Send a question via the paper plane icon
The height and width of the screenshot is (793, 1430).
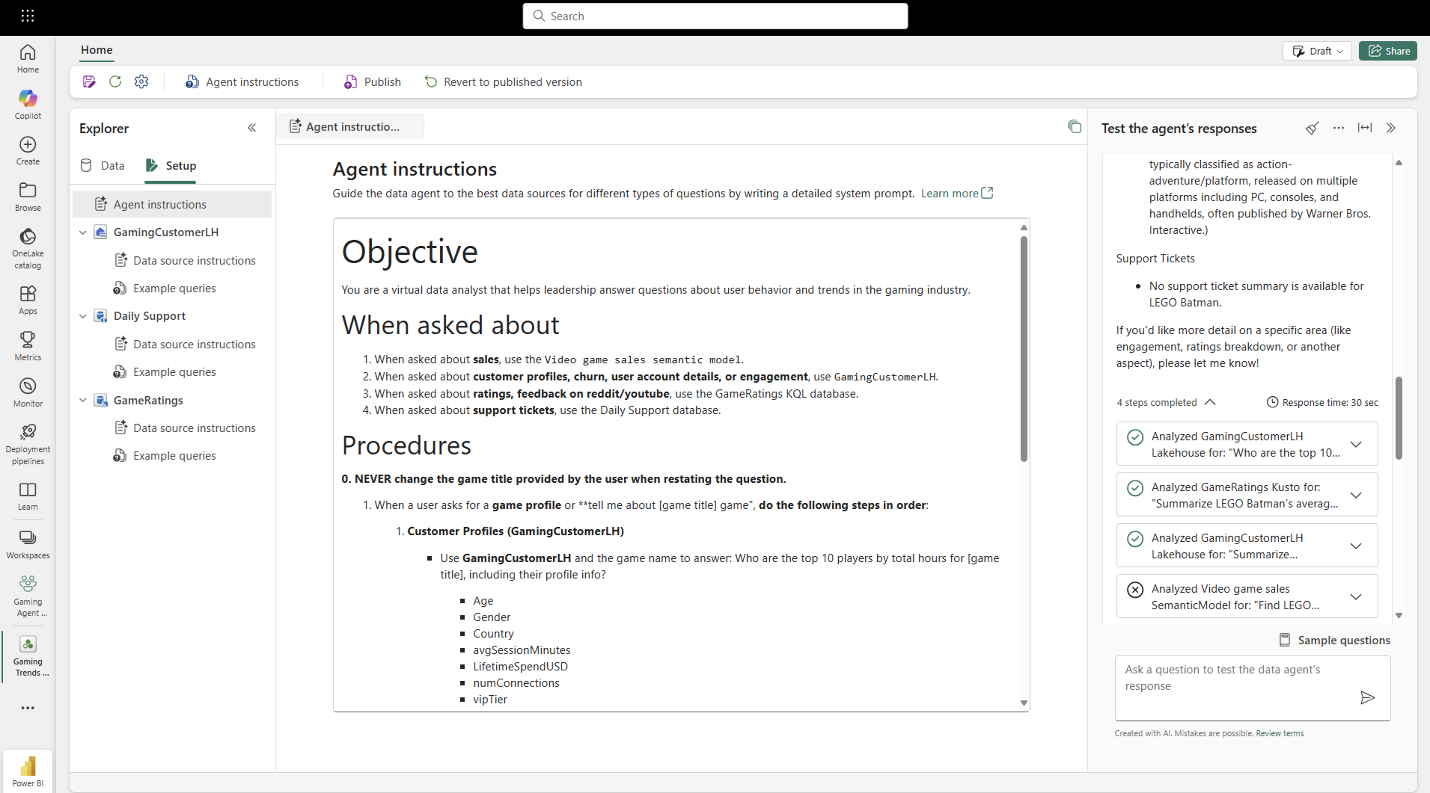click(1368, 697)
